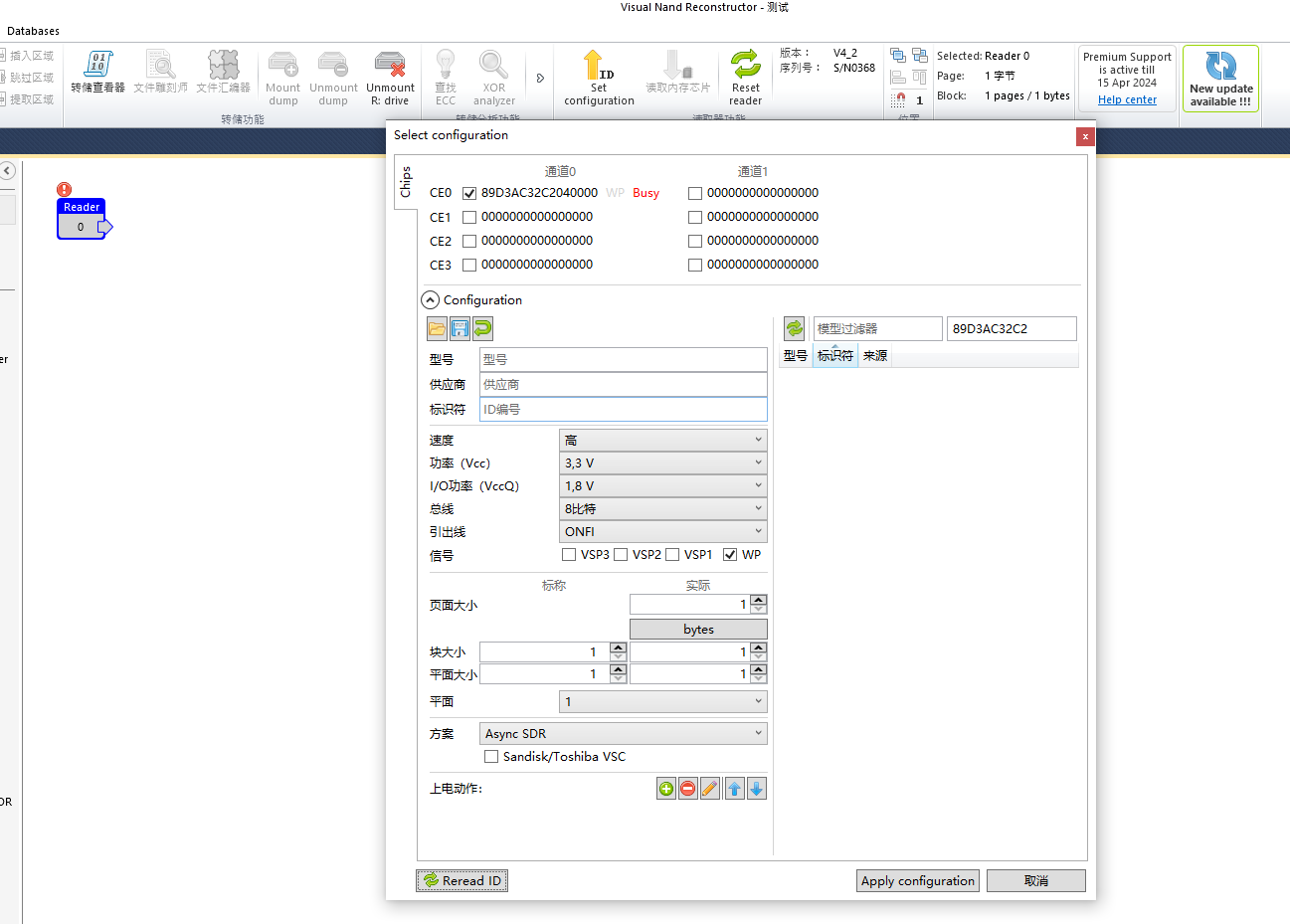1290x924 pixels.
Task: Click the New update available notification
Action: pyautogui.click(x=1220, y=79)
